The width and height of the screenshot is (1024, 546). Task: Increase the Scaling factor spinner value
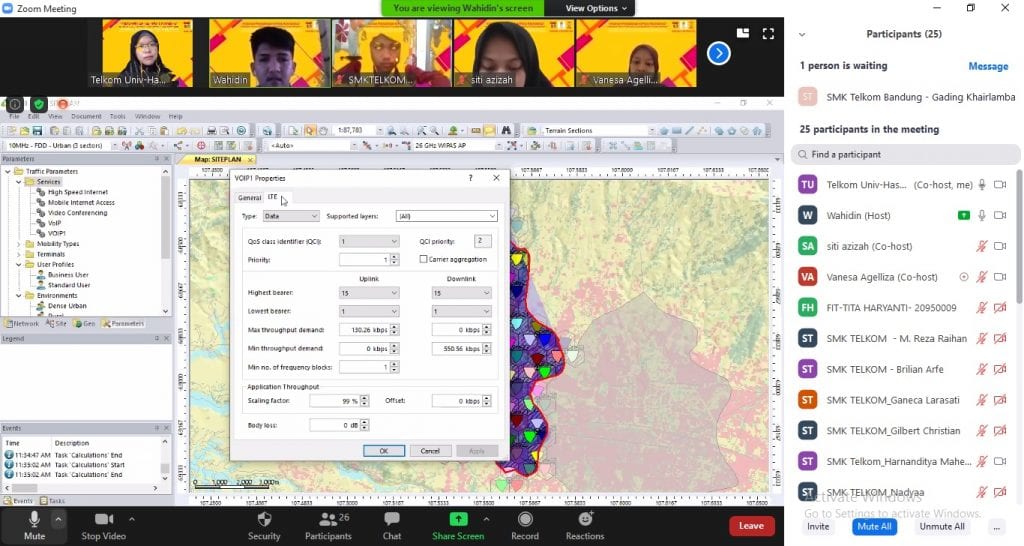click(366, 398)
